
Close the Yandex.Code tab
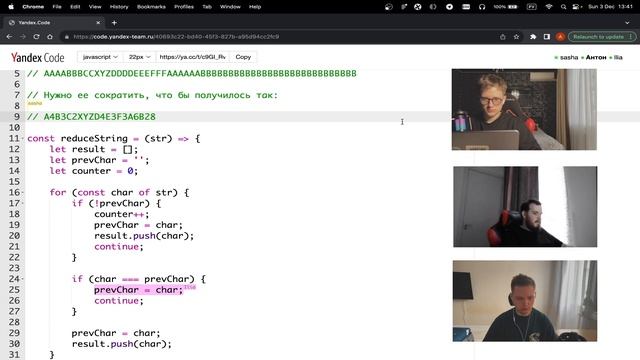(98, 23)
